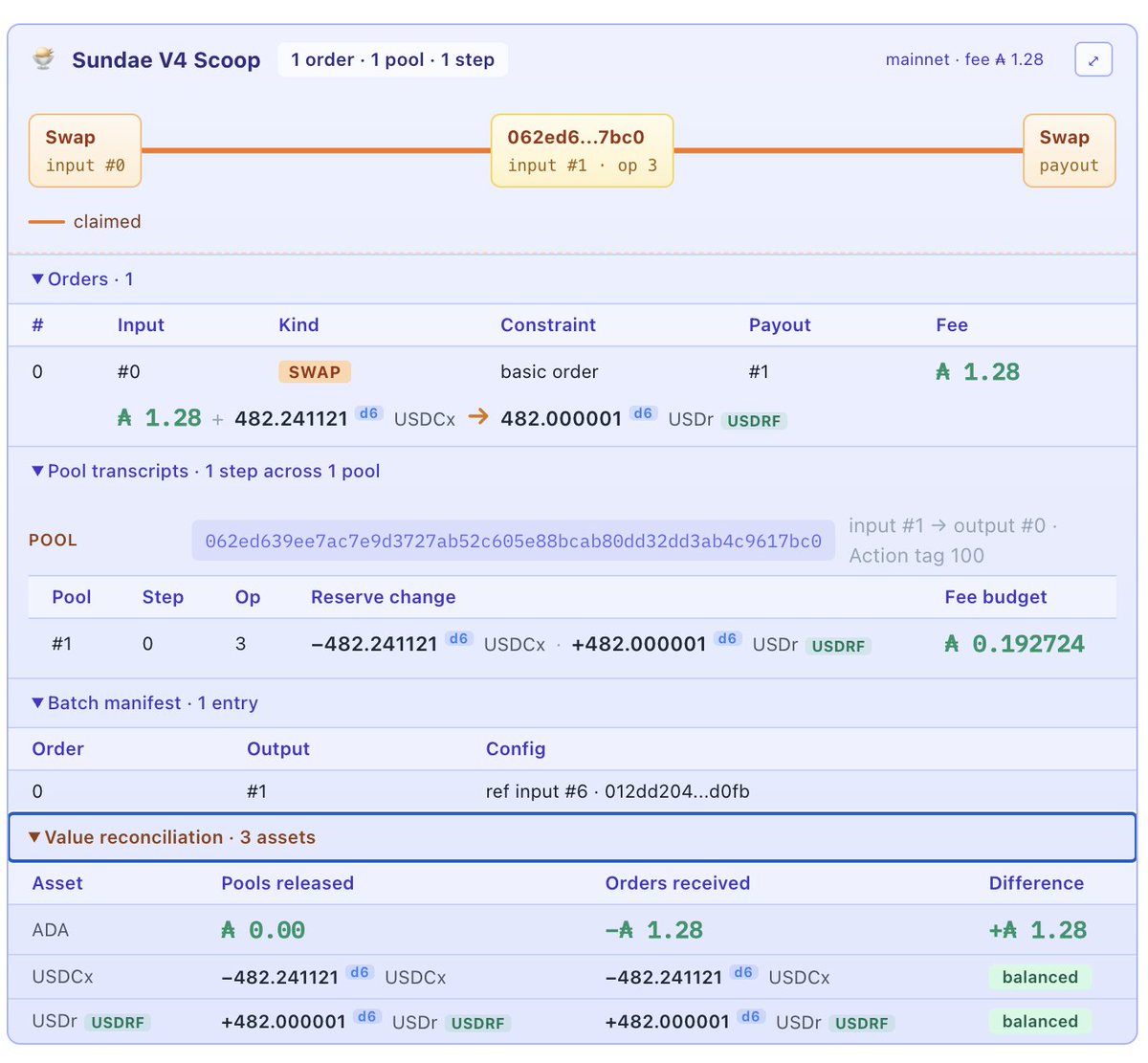Click the balanced badge in USDr row
The height and width of the screenshot is (1063, 1148).
point(1040,1021)
